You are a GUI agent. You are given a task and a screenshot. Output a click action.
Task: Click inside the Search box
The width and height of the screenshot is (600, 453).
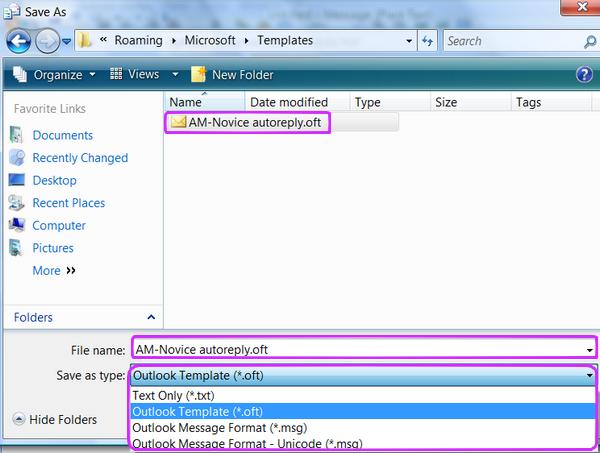pyautogui.click(x=513, y=41)
